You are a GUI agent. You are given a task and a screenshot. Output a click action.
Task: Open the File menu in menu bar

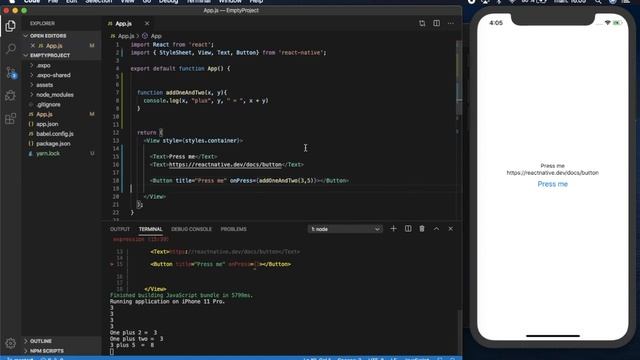(53, 2)
